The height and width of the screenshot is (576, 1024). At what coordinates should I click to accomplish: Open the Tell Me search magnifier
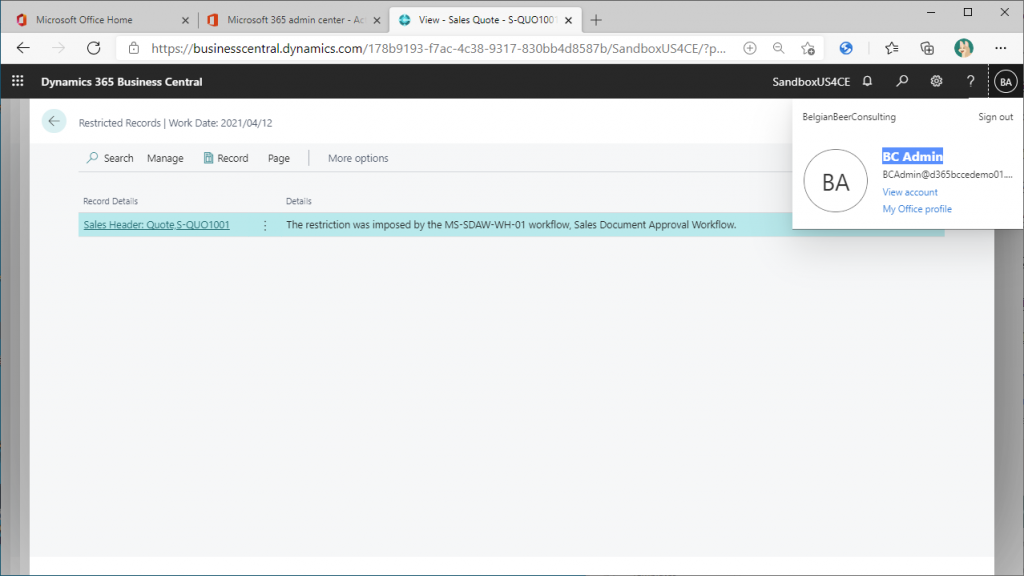pyautogui.click(x=902, y=81)
